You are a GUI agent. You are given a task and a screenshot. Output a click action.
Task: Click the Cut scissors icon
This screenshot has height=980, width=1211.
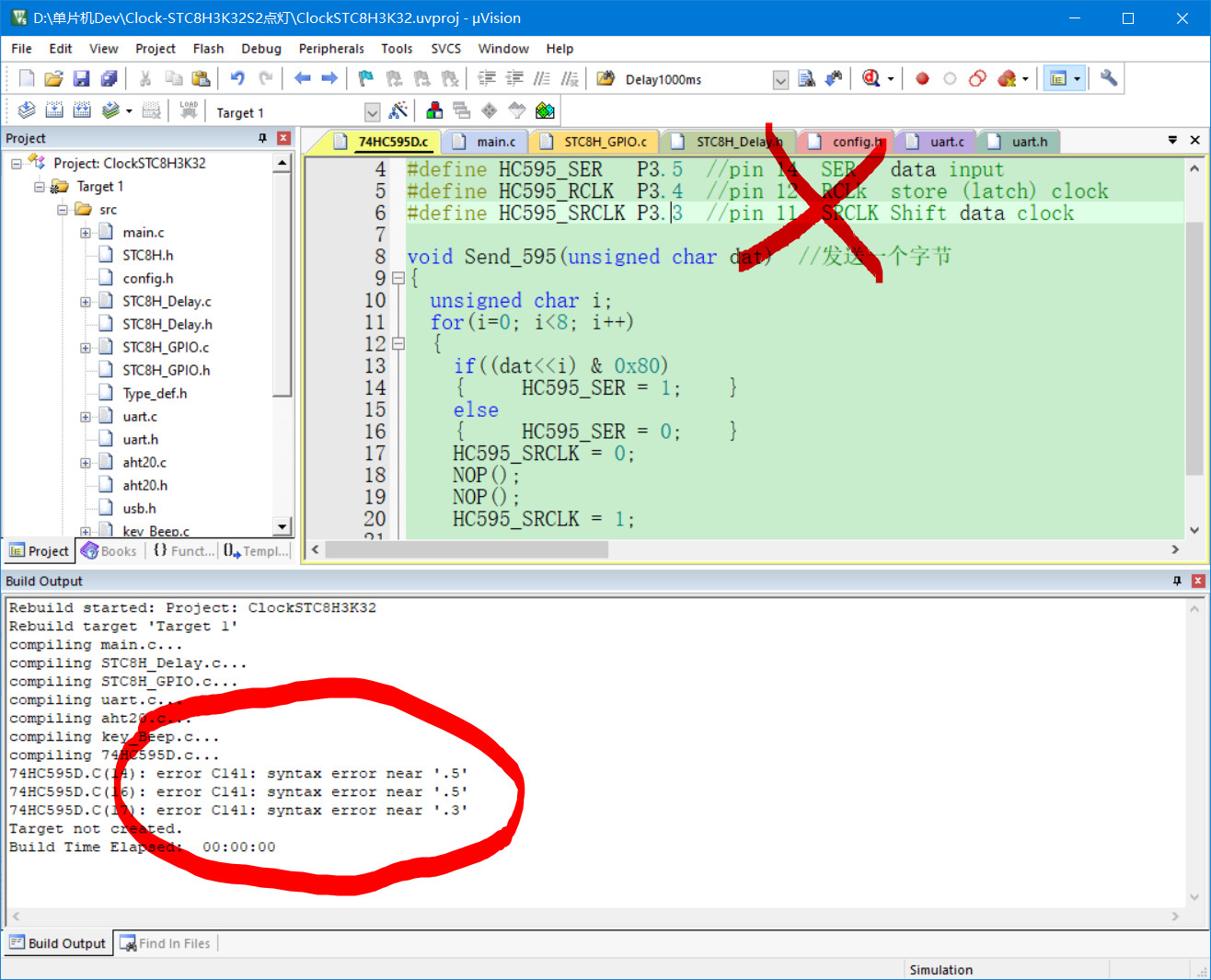point(145,79)
